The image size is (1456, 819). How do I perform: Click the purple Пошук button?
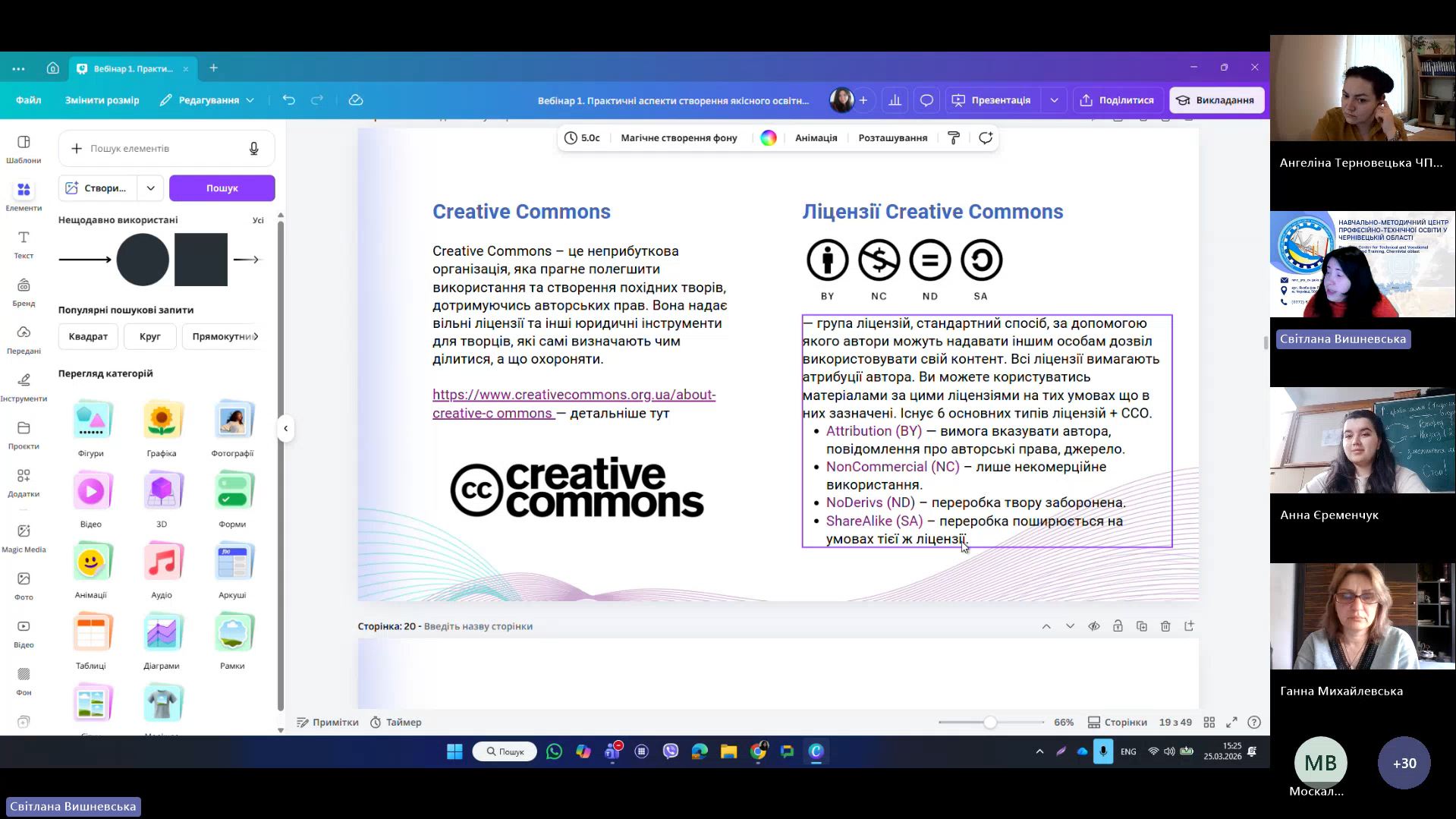pos(222,188)
